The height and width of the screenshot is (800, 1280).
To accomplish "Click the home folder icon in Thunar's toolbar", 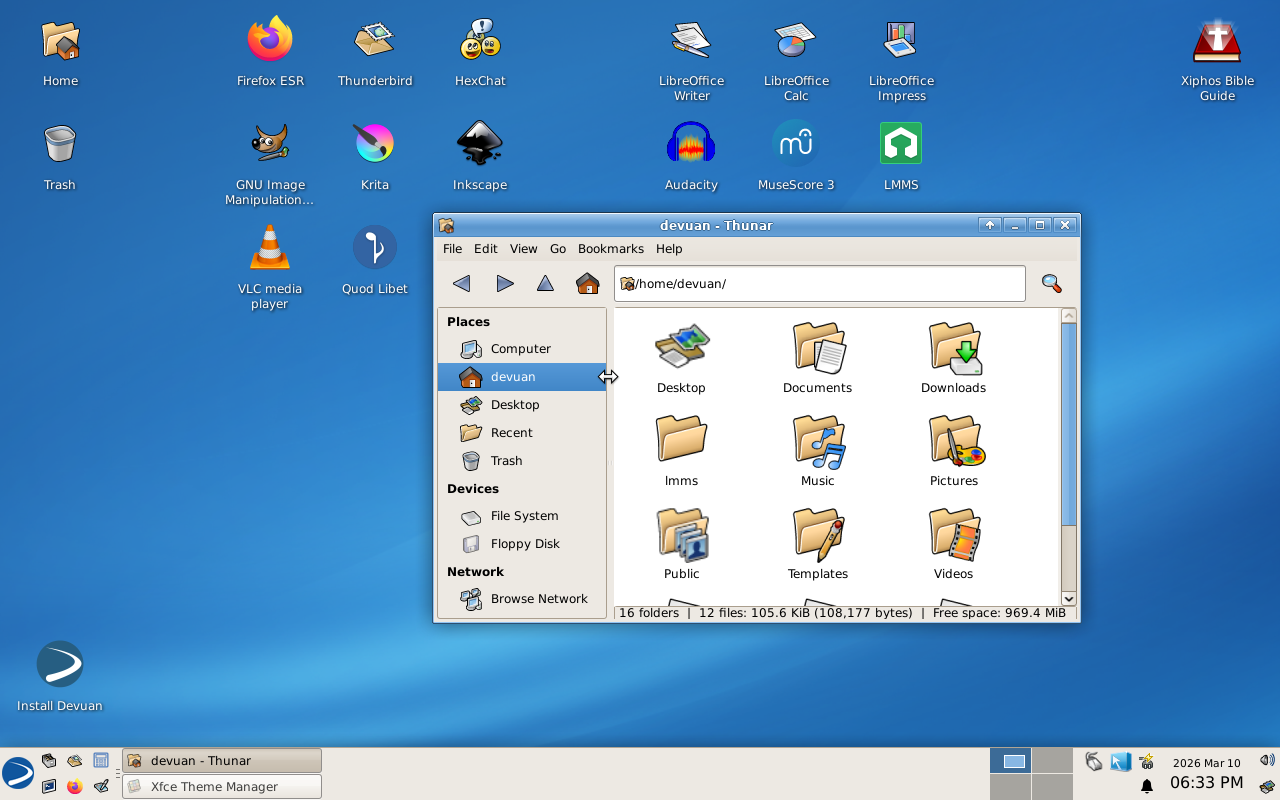I will coord(588,283).
